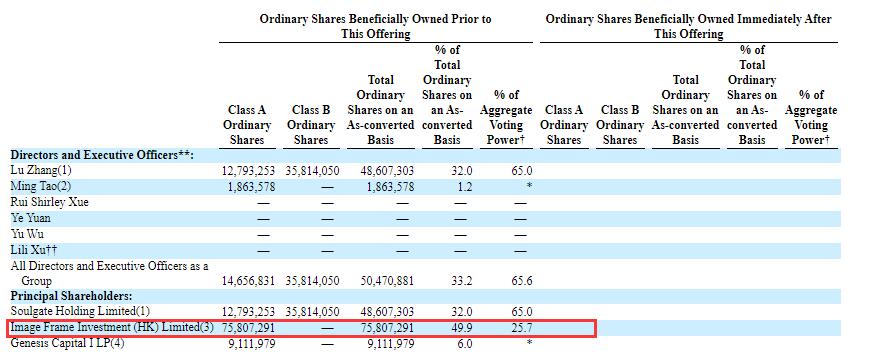The width and height of the screenshot is (876, 362).
Task: Select the 75,807,291 Class A shares value
Action: click(249, 328)
